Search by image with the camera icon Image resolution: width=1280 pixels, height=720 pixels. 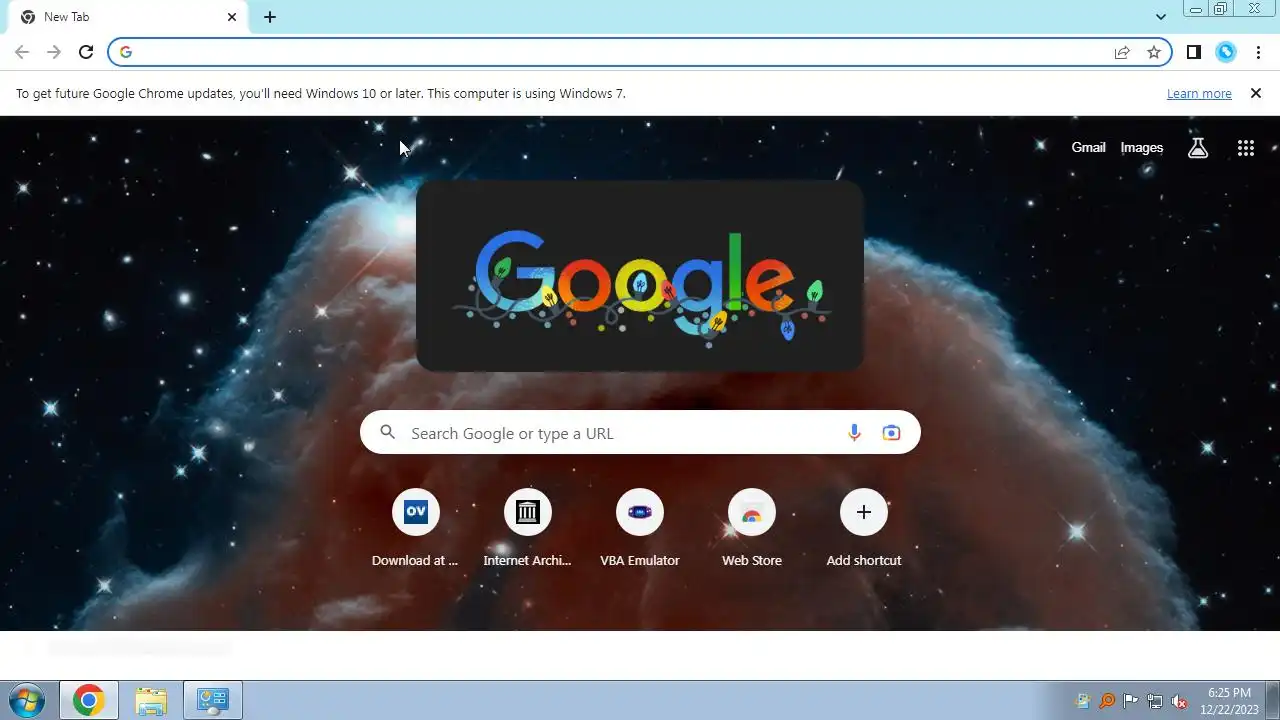click(891, 432)
